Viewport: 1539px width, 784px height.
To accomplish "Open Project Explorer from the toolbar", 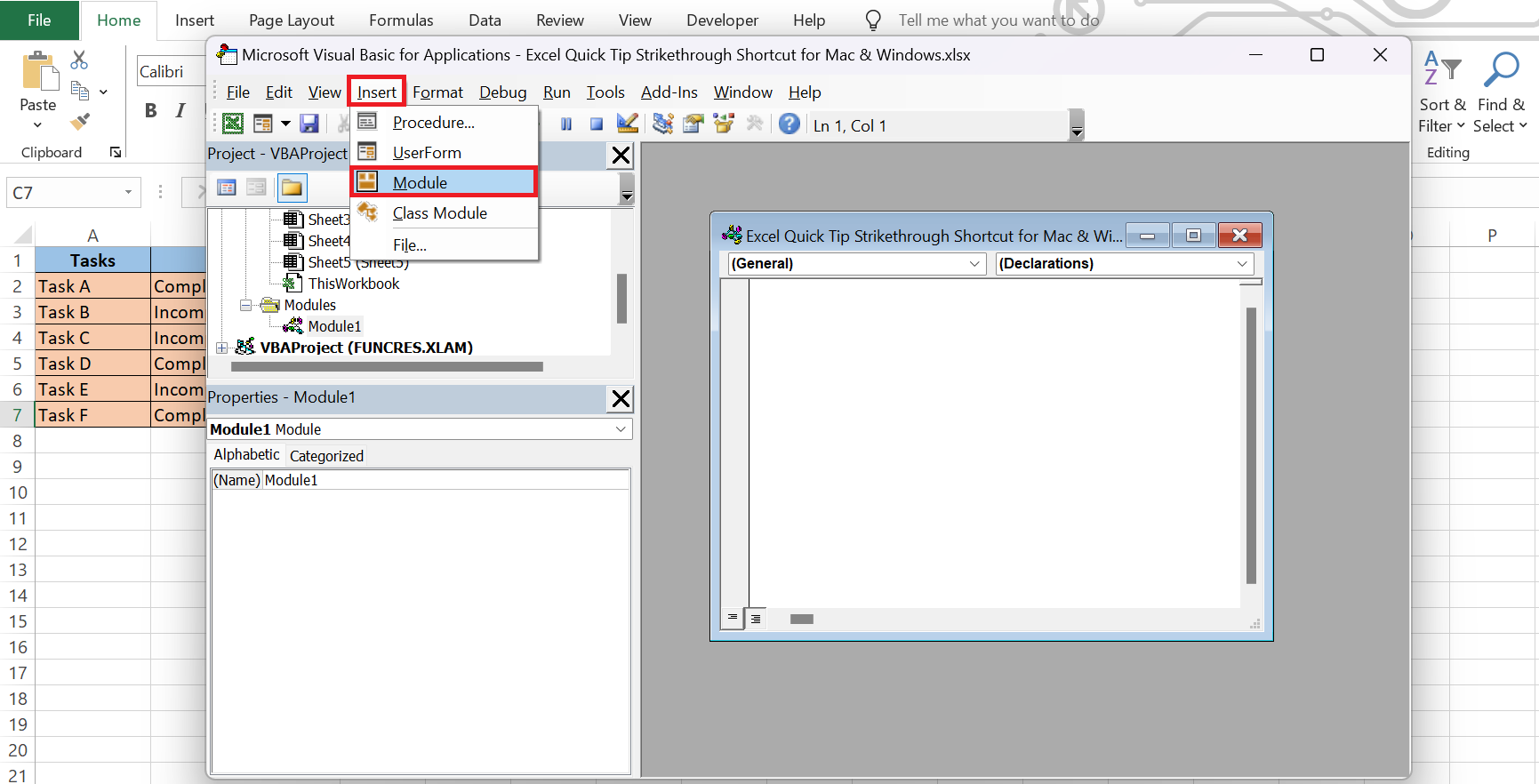I will pos(663,124).
